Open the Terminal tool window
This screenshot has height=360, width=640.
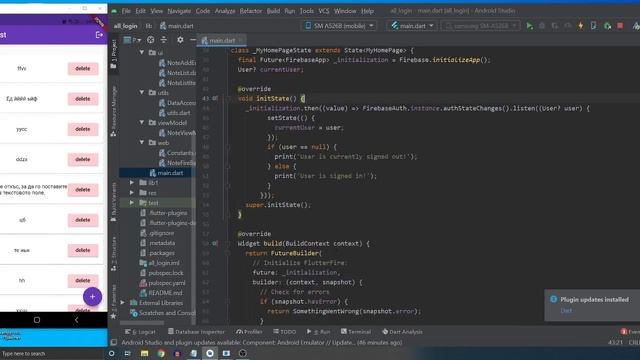coord(356,332)
